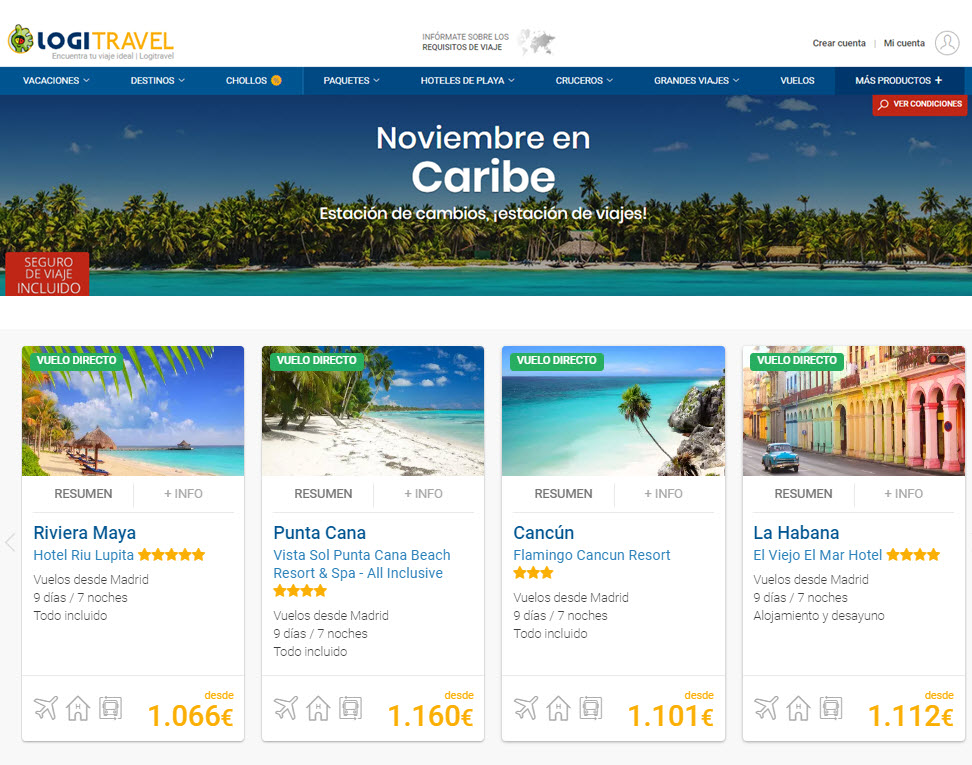The image size is (972, 765).
Task: Select Resumen tab on La Habana card
Action: [803, 493]
